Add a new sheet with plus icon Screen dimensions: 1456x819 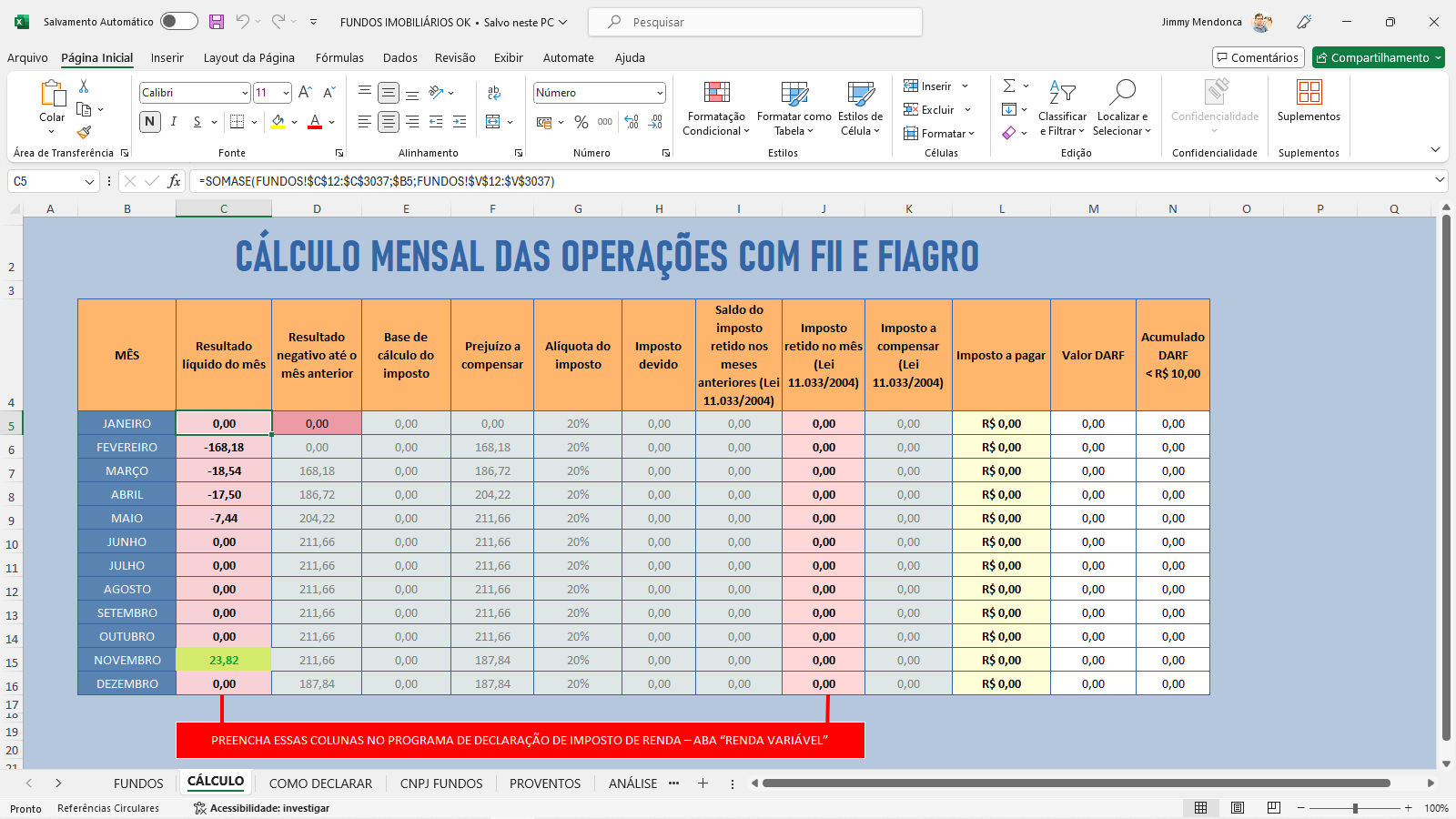click(703, 783)
